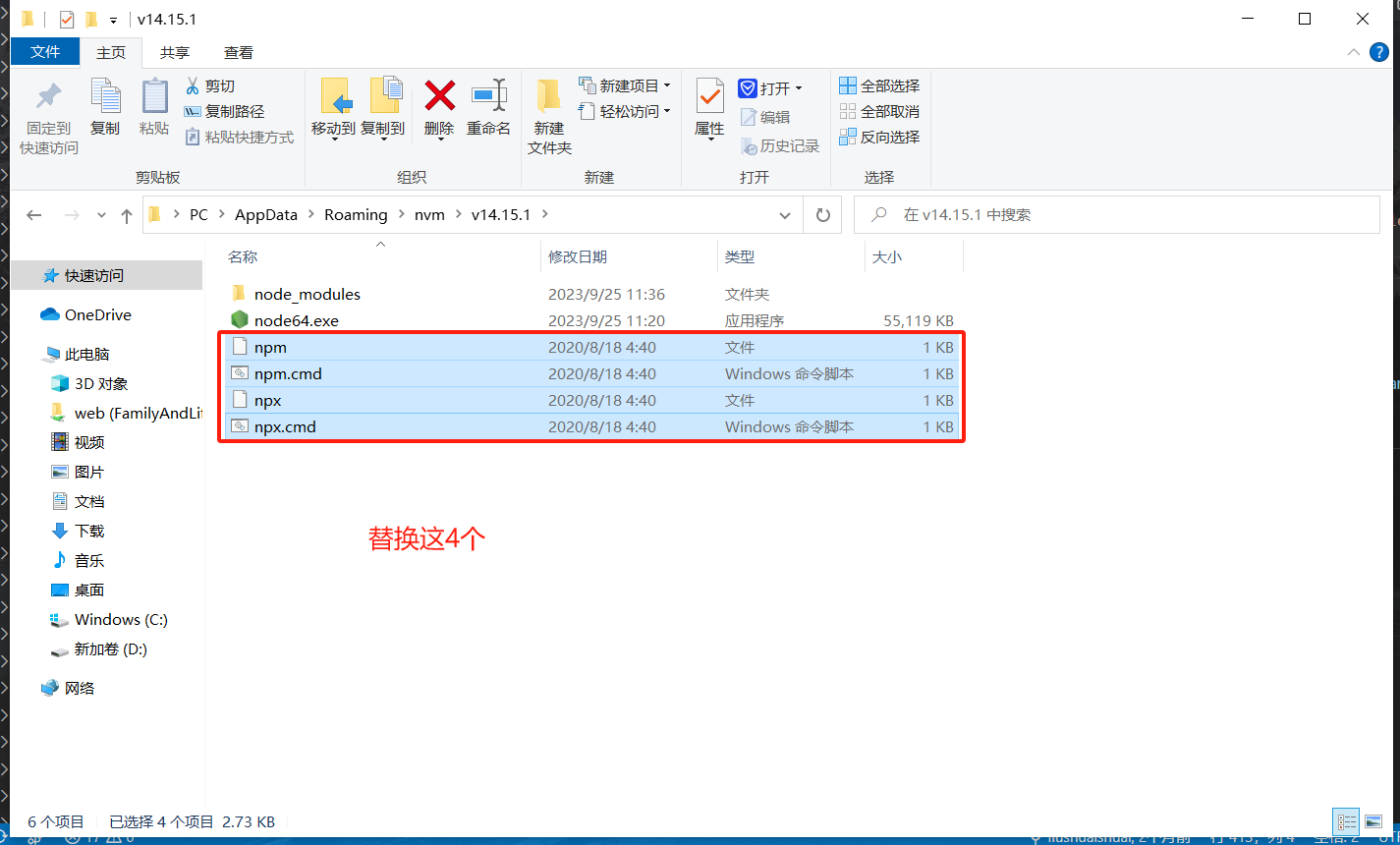1400x845 pixels.
Task: Click History (历史记录) in ribbon
Action: (x=780, y=145)
